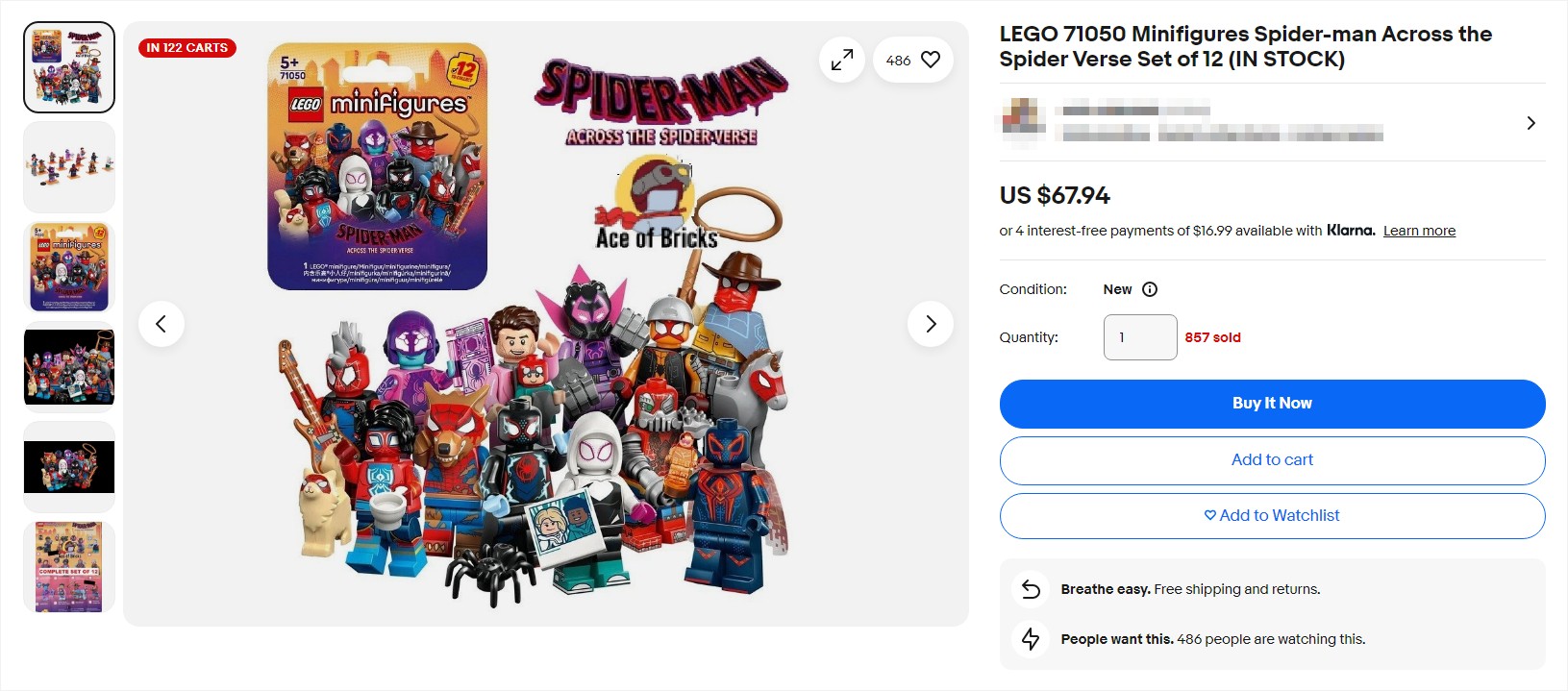Image resolution: width=1568 pixels, height=691 pixels.
Task: Click the Add to cart button
Action: pos(1271,459)
